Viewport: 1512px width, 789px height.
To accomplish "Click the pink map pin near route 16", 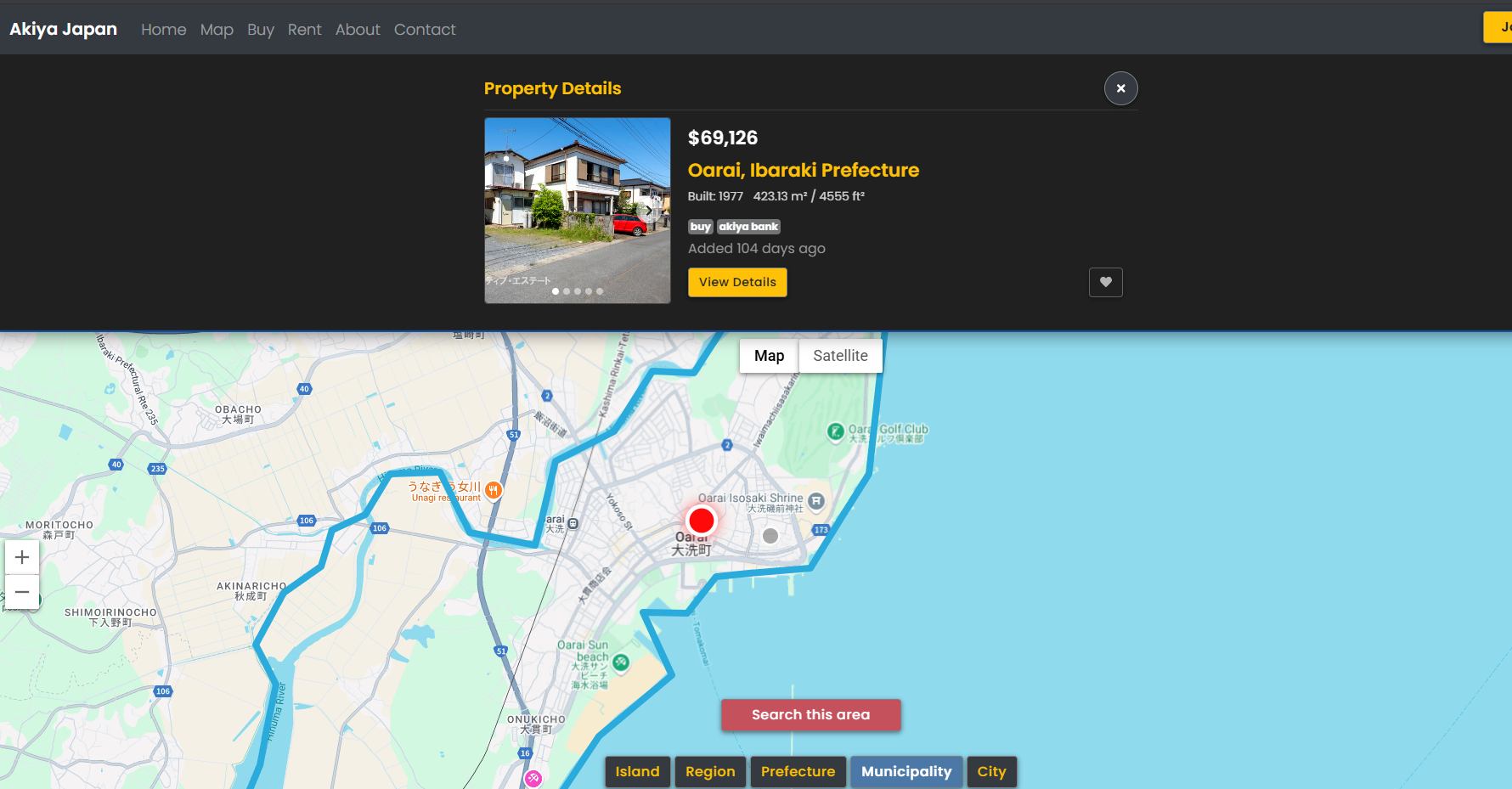I will (533, 778).
